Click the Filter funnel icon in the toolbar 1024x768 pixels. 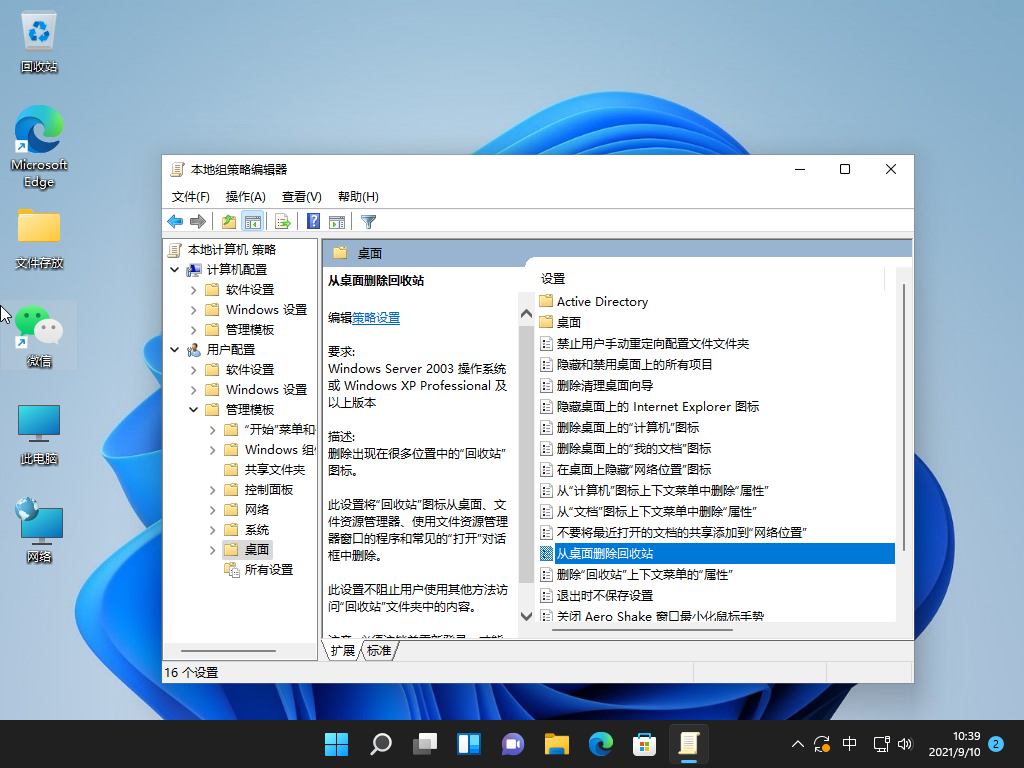[368, 222]
